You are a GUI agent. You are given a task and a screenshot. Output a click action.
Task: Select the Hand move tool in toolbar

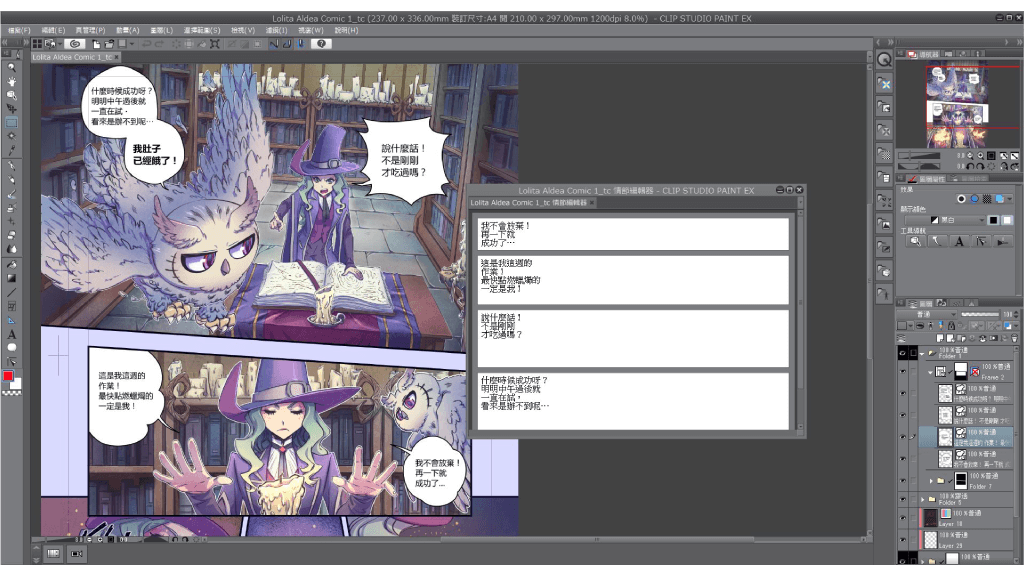point(11,81)
